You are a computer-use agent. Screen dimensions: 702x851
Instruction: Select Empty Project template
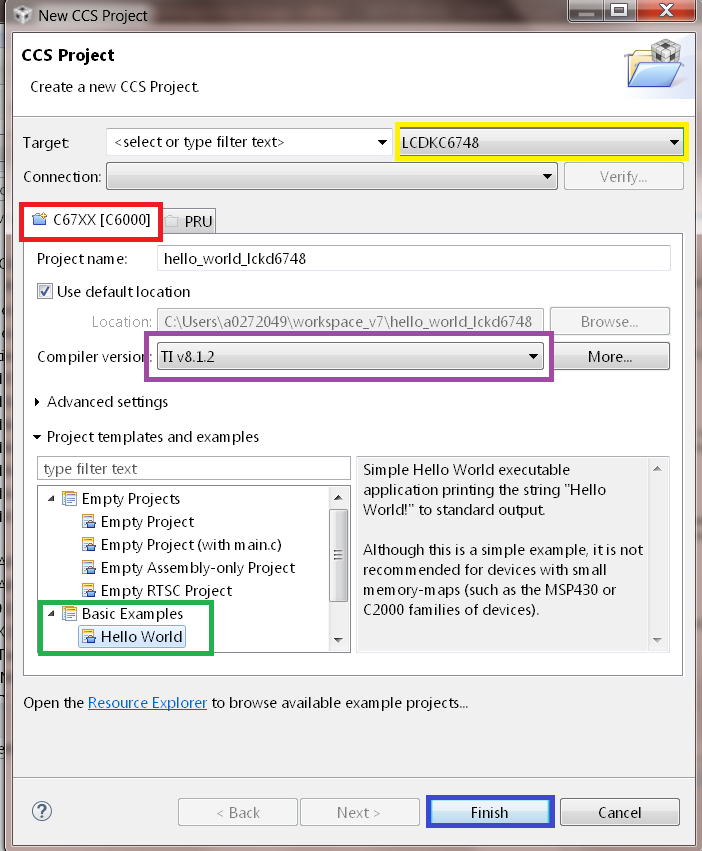tap(147, 521)
